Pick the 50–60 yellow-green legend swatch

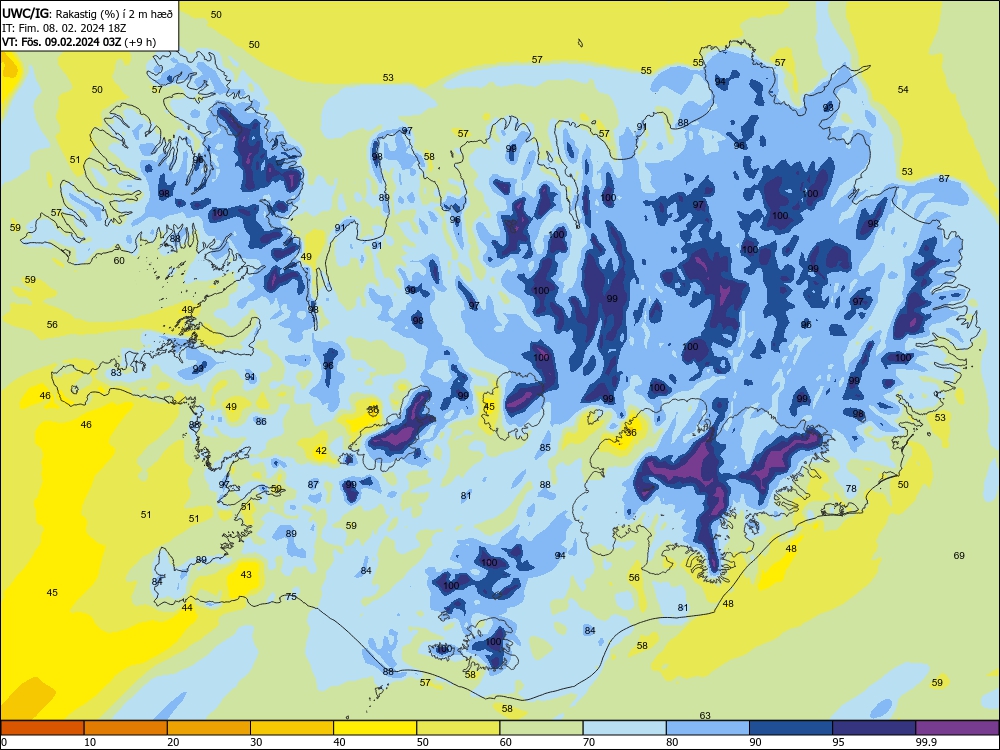[458, 728]
